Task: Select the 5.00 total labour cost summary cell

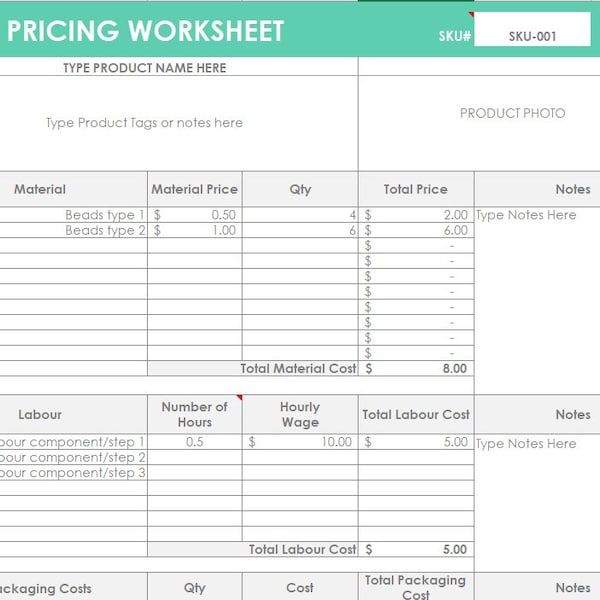Action: coord(416,549)
